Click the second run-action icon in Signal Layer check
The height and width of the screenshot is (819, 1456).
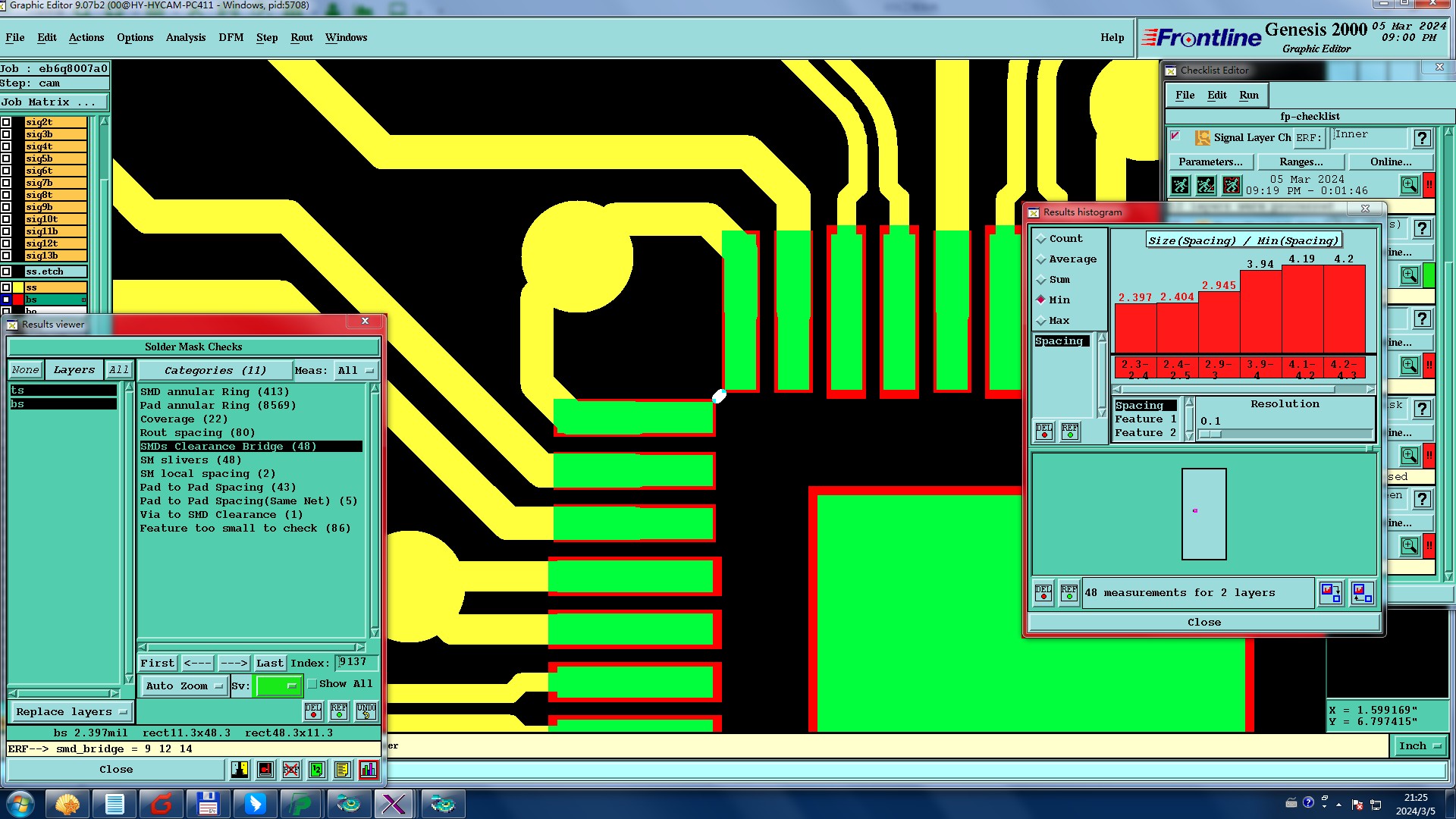click(1207, 185)
